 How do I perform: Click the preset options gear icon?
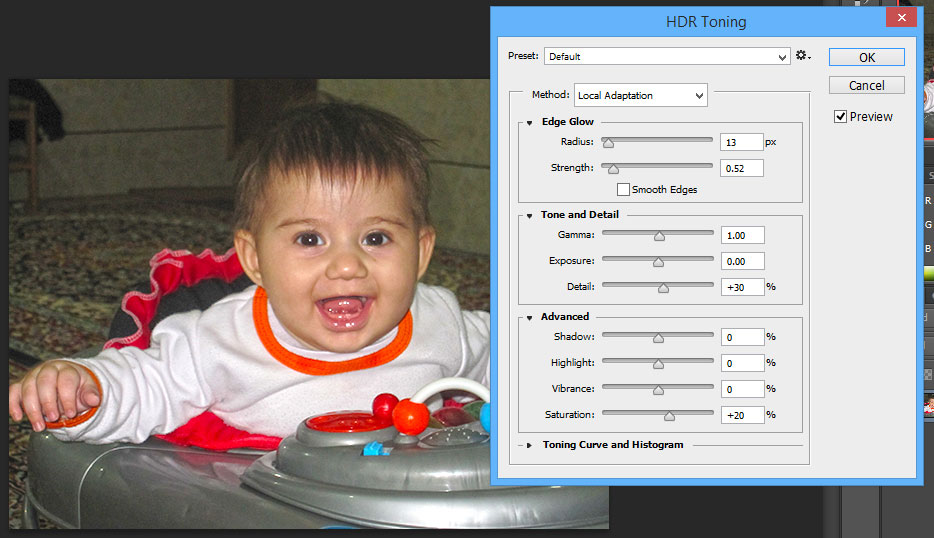click(802, 57)
